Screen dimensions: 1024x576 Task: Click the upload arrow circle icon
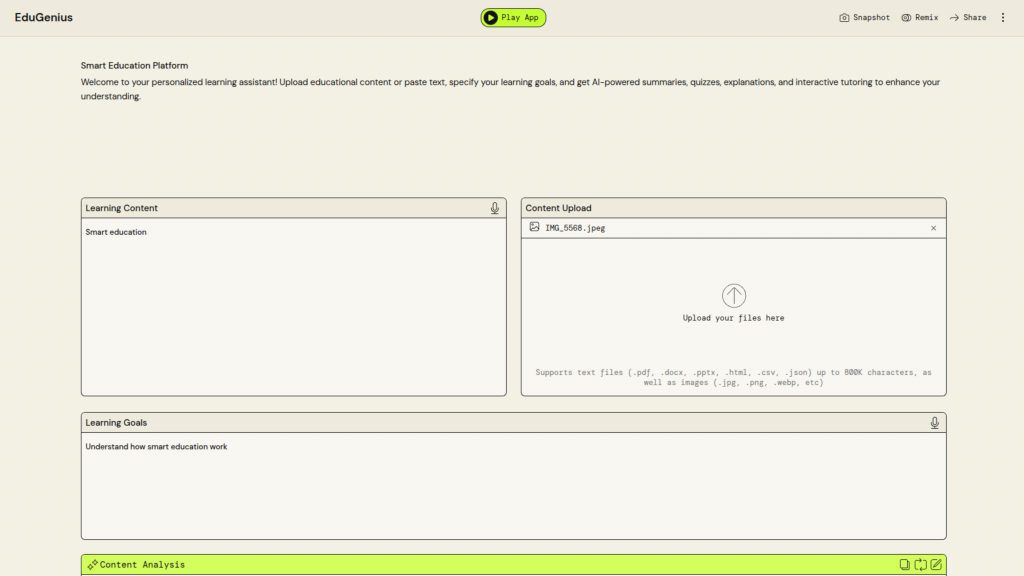(x=733, y=295)
